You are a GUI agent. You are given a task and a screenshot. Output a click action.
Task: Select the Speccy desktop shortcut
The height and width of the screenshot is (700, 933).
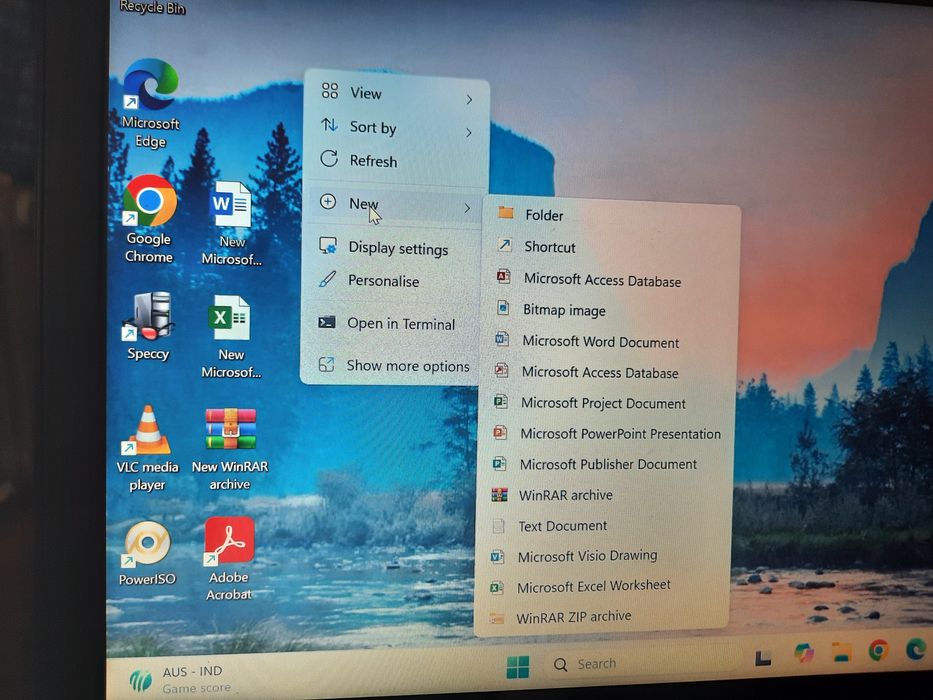coord(148,326)
